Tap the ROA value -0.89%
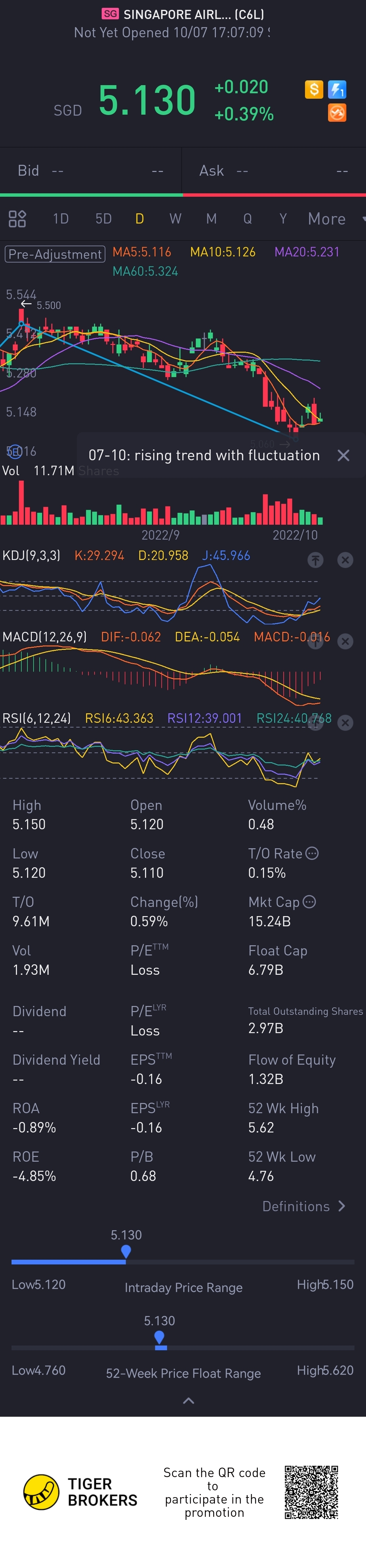 [34, 1127]
